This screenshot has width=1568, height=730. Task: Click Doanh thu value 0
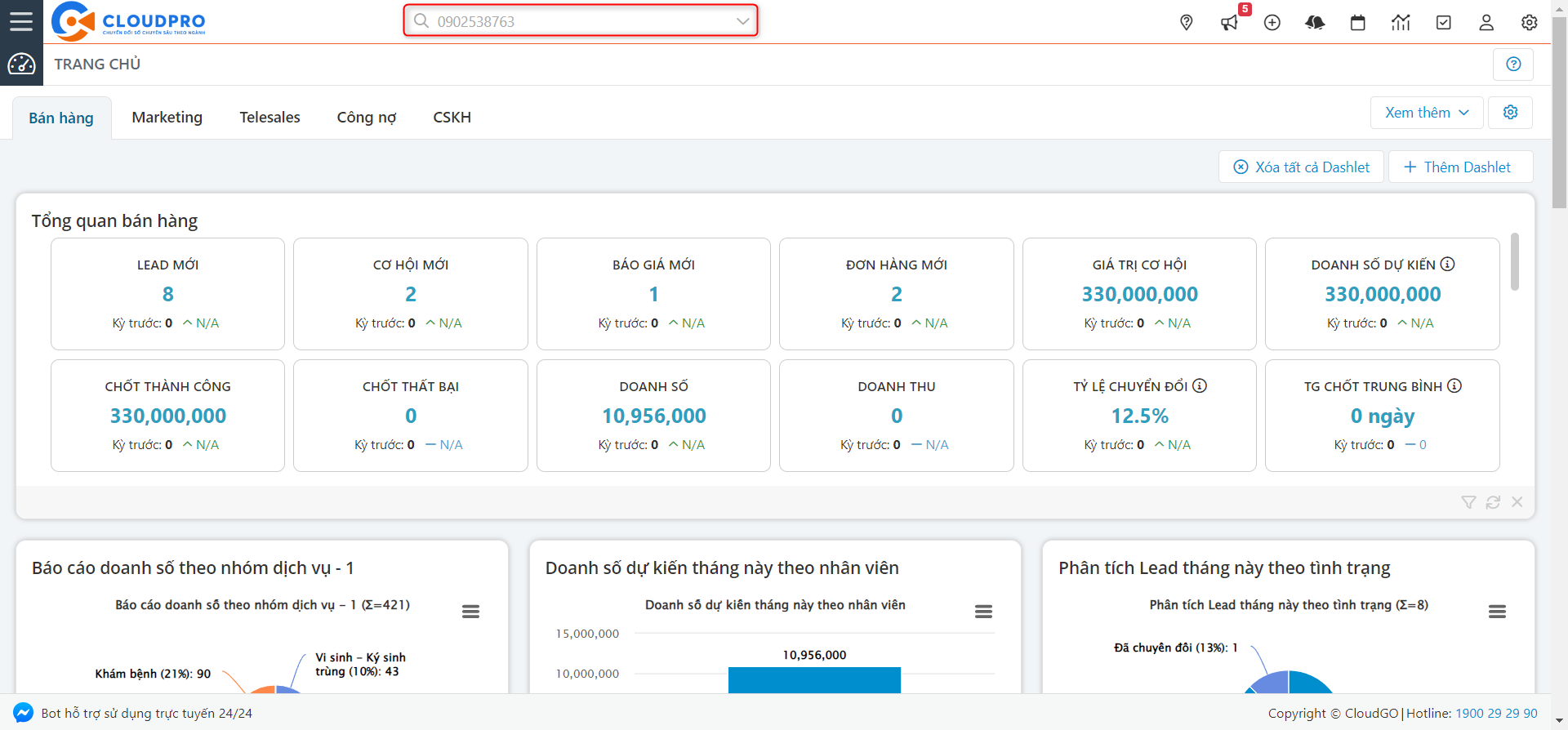[897, 416]
